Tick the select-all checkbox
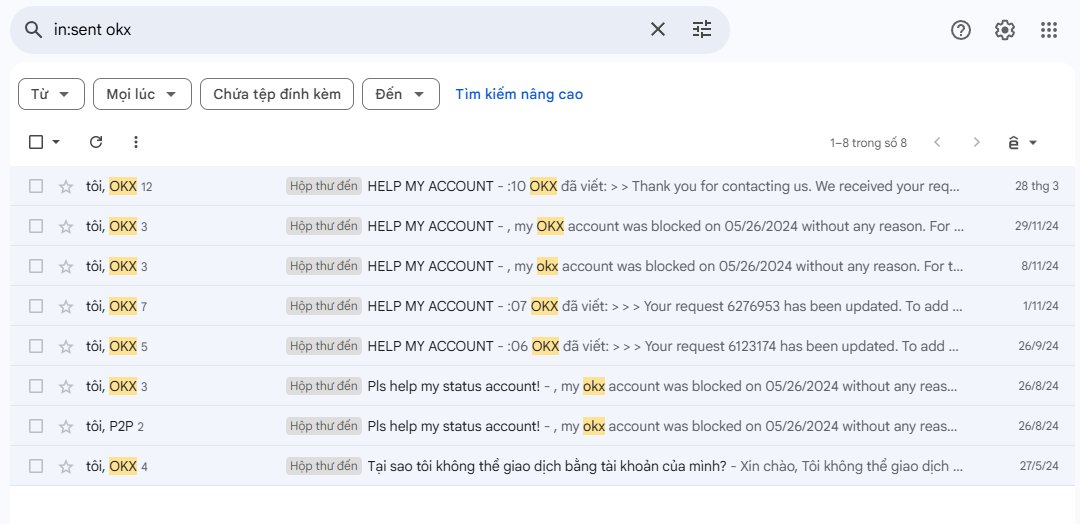 tap(36, 142)
